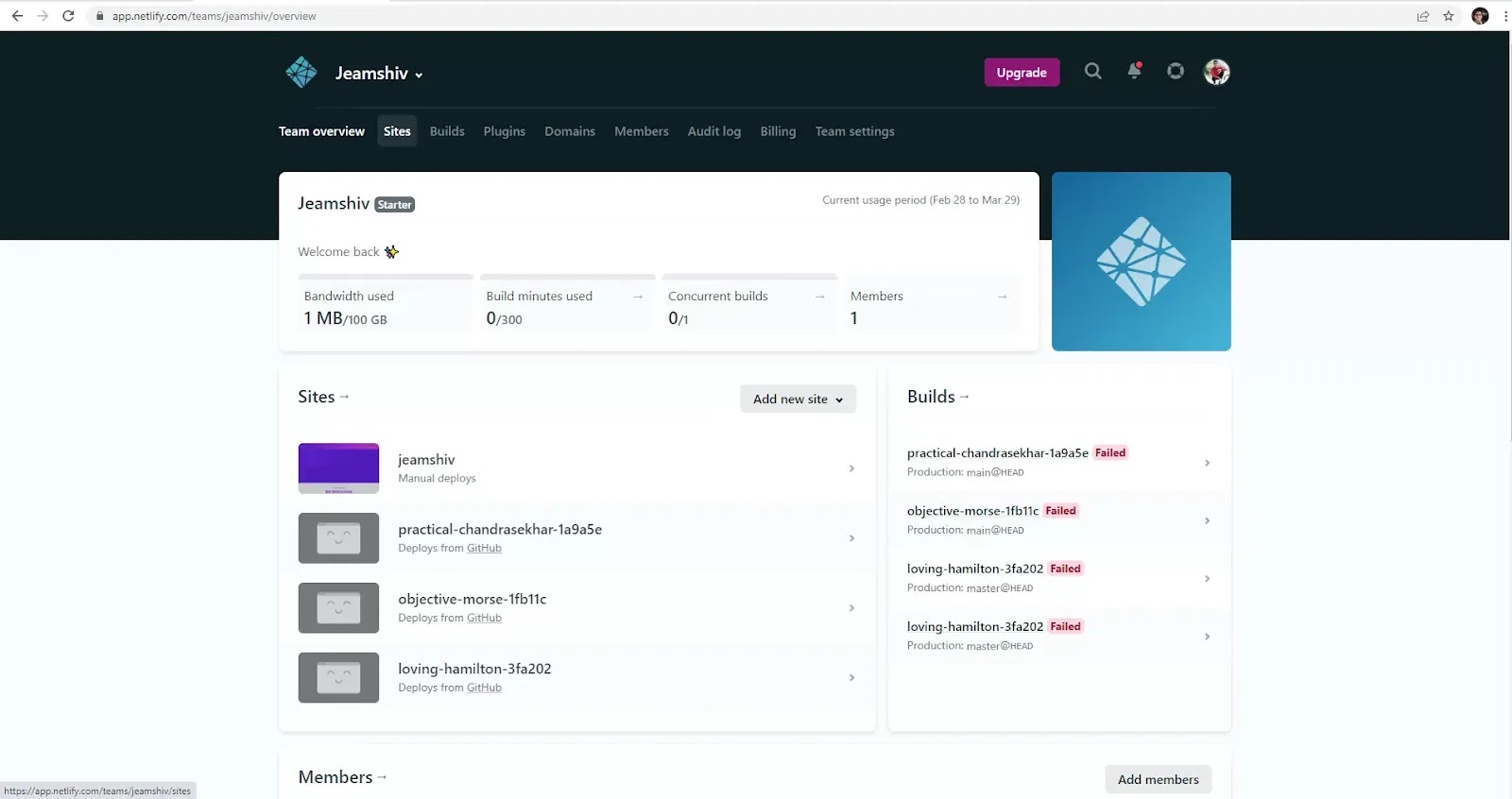Click GitHub link under objective-morse-1fb11c
Viewport: 1512px width, 799px height.
[x=484, y=618]
